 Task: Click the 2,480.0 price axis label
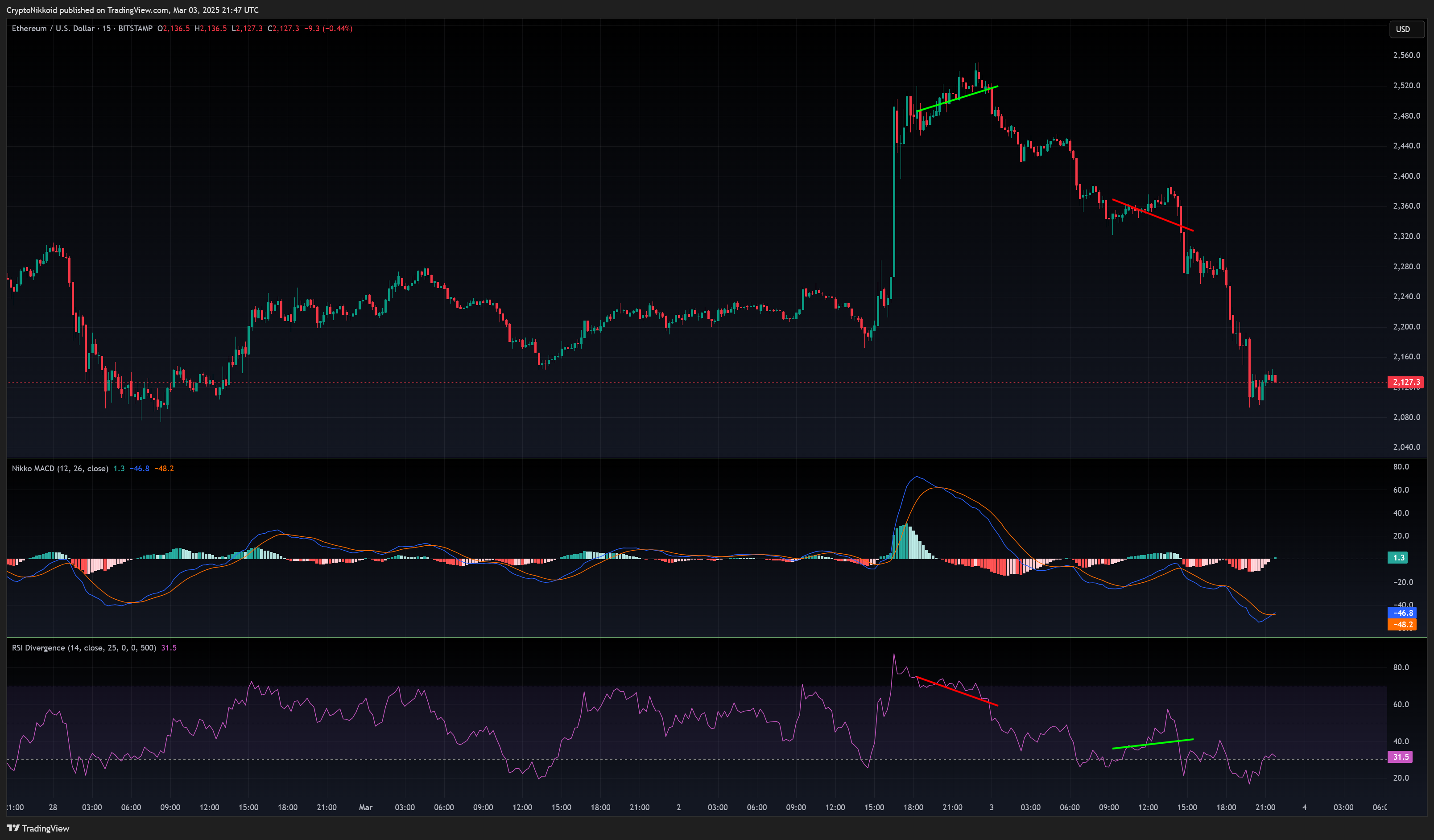coord(1407,115)
